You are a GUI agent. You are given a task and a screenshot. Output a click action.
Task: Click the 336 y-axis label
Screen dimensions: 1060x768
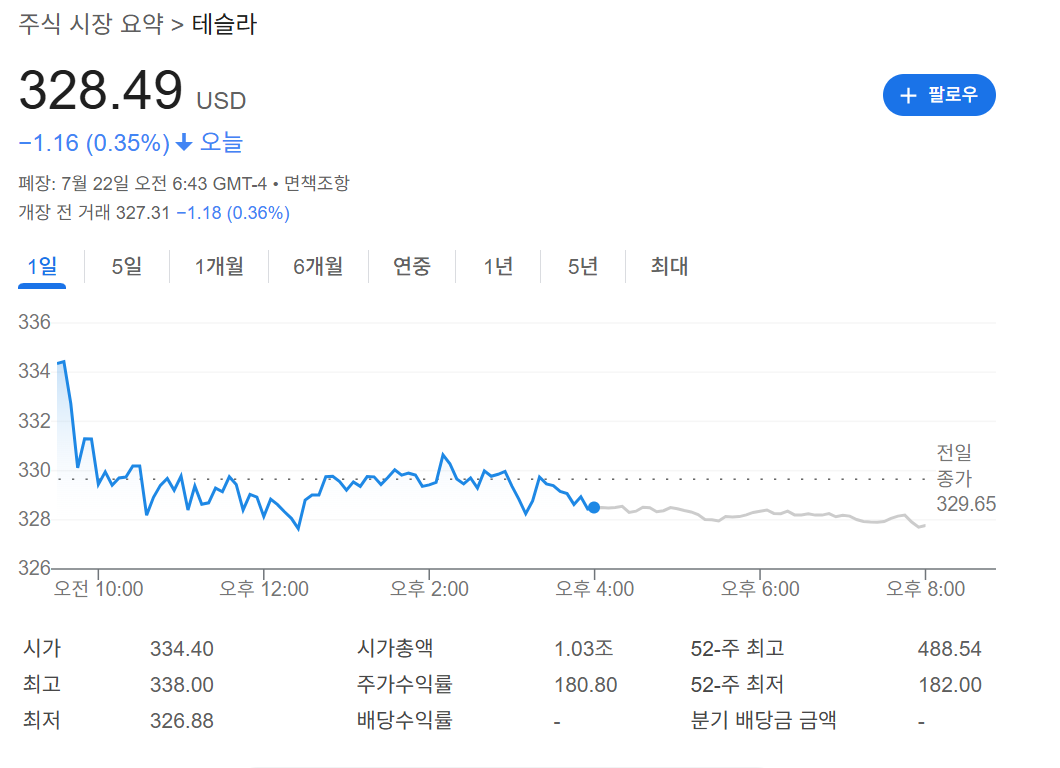(34, 322)
